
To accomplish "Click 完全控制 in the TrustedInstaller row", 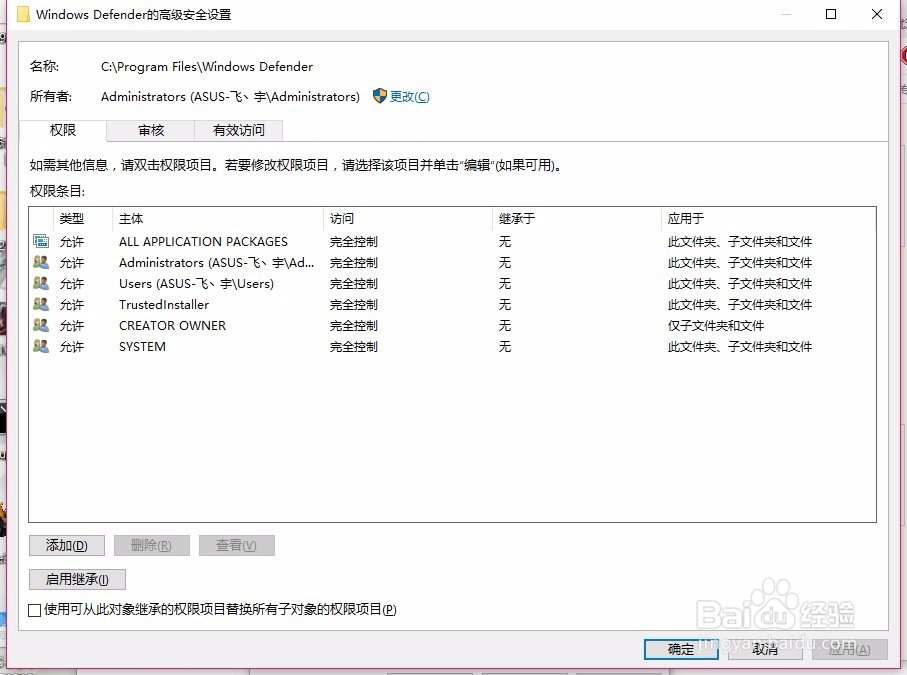I will [x=353, y=305].
